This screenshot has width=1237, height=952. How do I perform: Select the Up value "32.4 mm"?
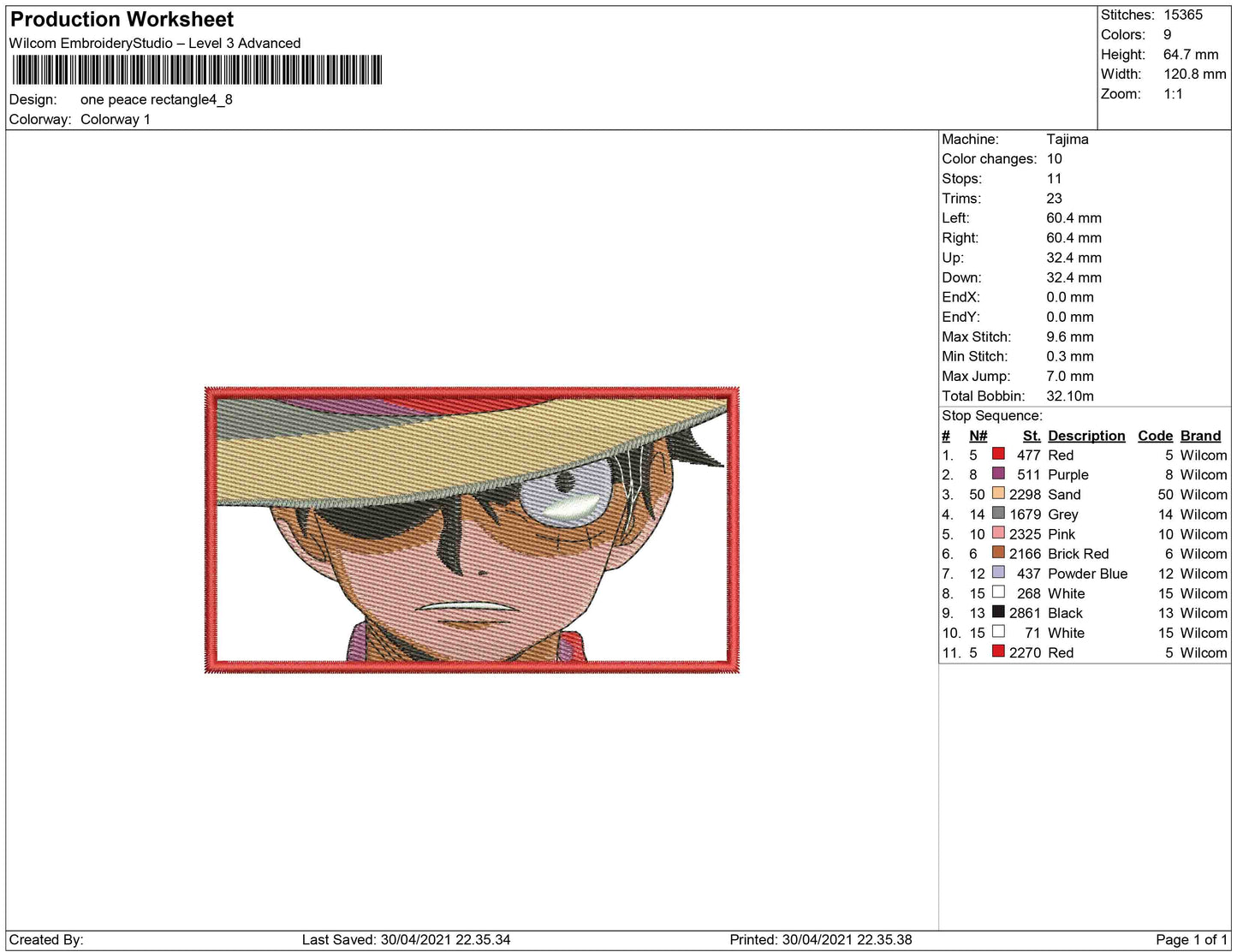(x=1073, y=257)
